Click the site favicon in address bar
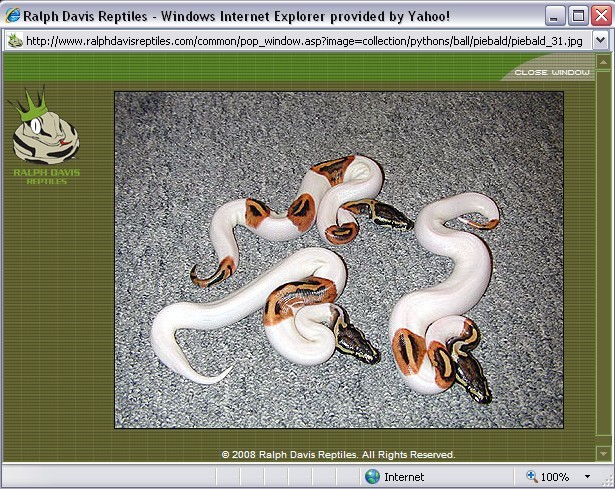The image size is (615, 489). [15, 40]
